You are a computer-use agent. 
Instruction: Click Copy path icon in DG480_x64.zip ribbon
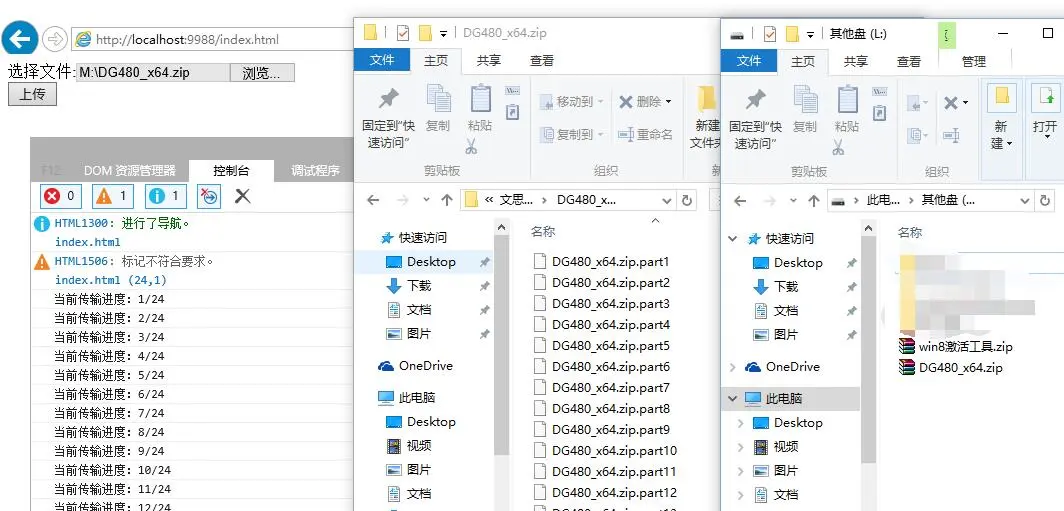pos(513,91)
